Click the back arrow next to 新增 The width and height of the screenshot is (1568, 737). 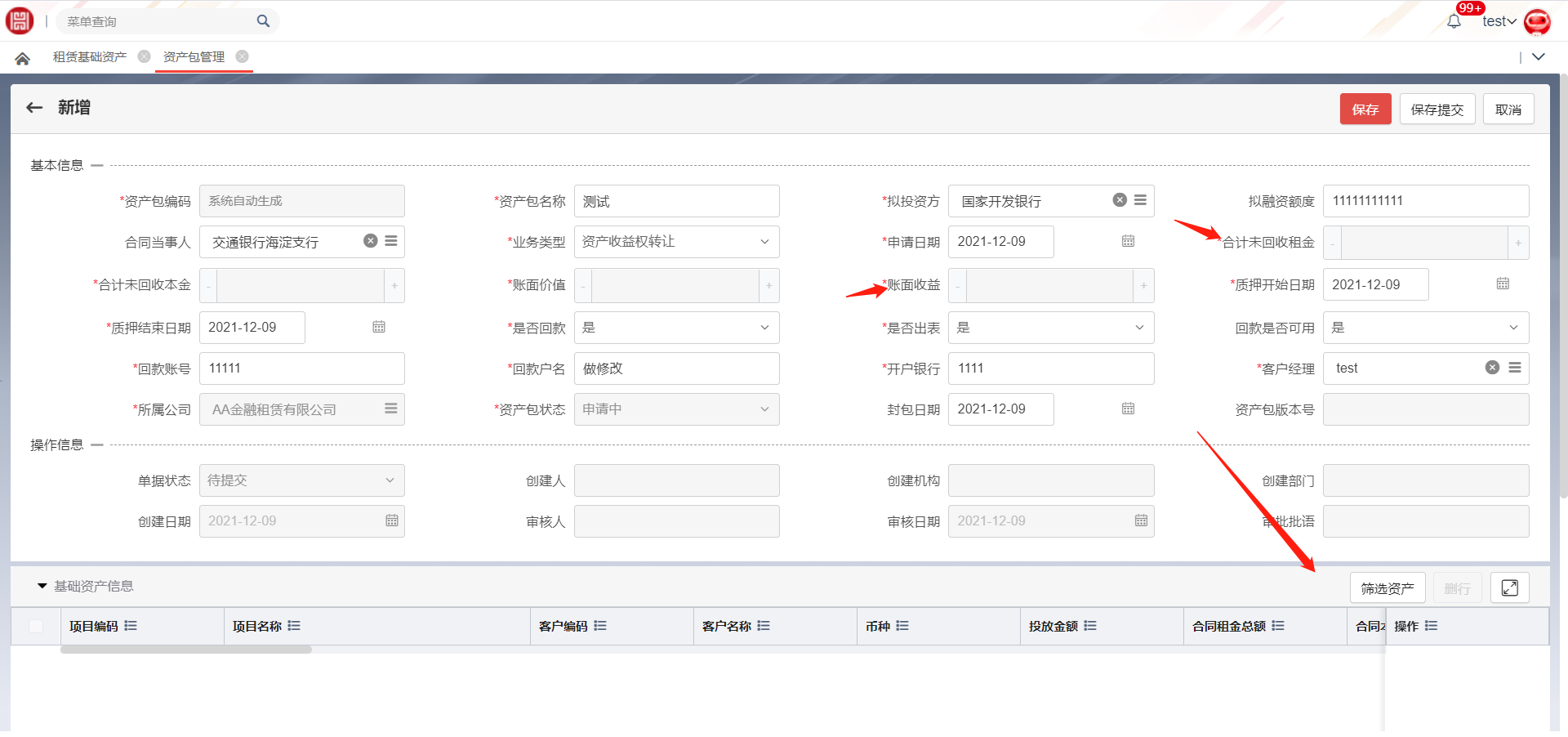(34, 108)
